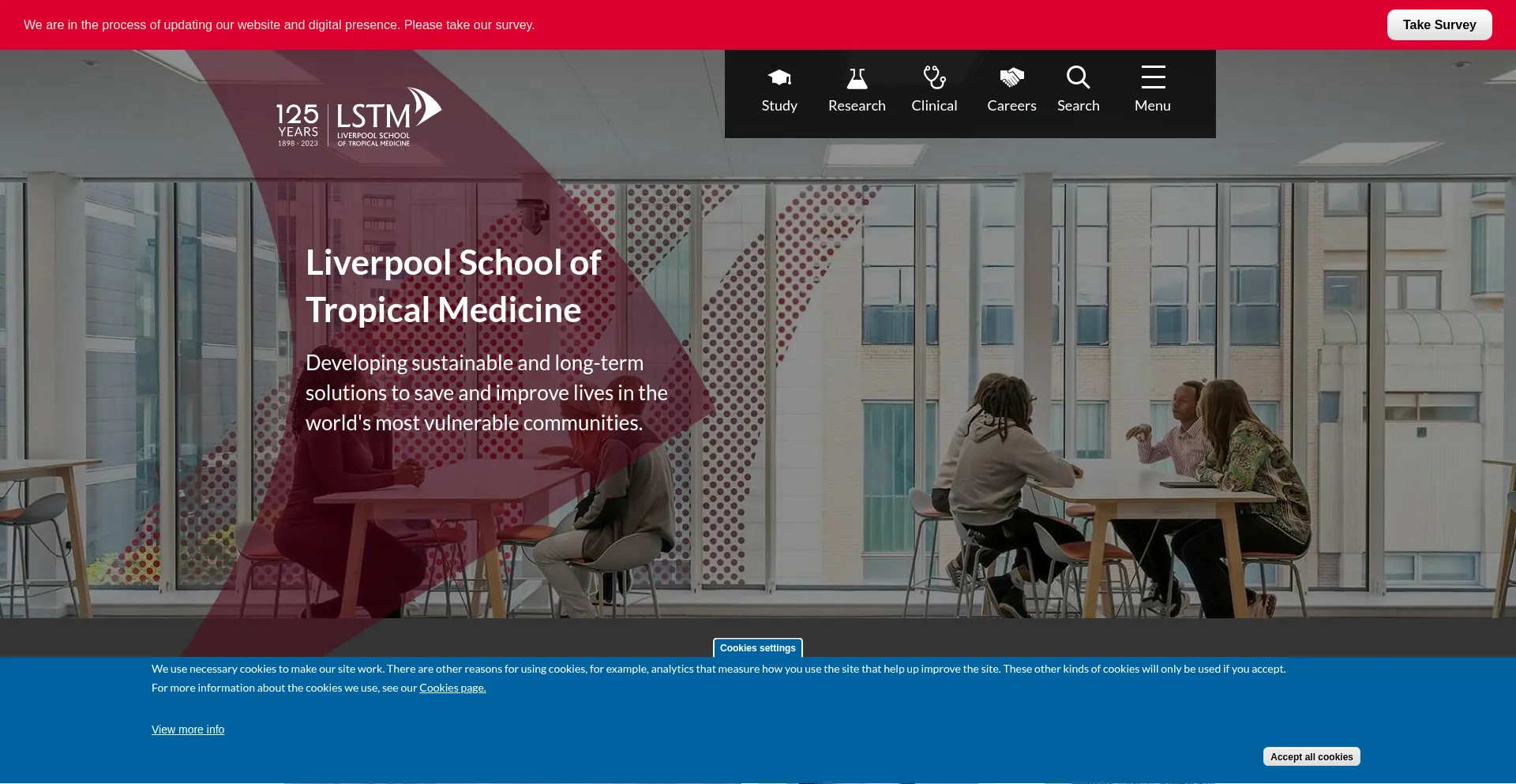Click the Research flask icon
The image size is (1516, 784).
point(857,77)
